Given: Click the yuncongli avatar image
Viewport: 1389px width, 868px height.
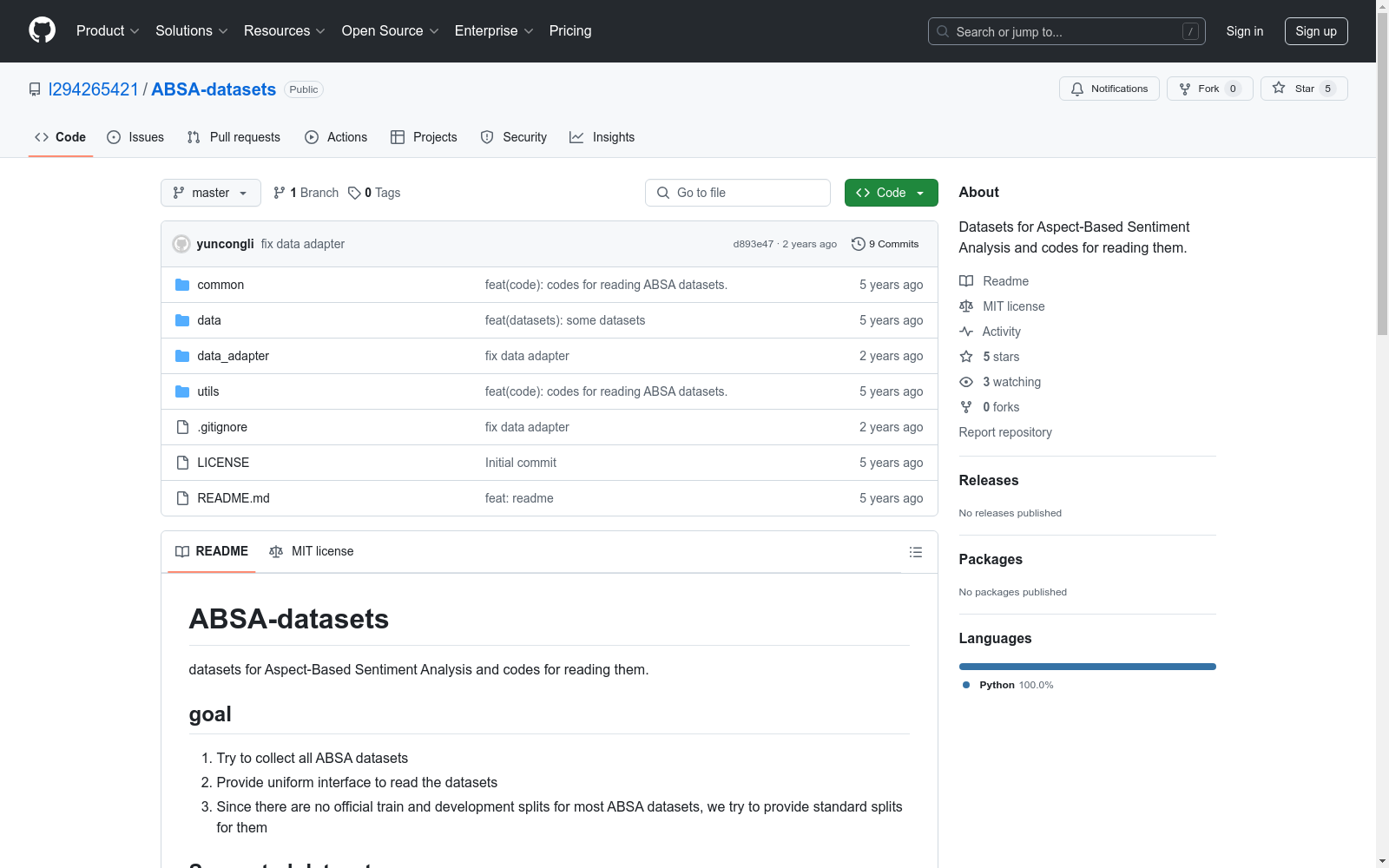Looking at the screenshot, I should coord(181,244).
